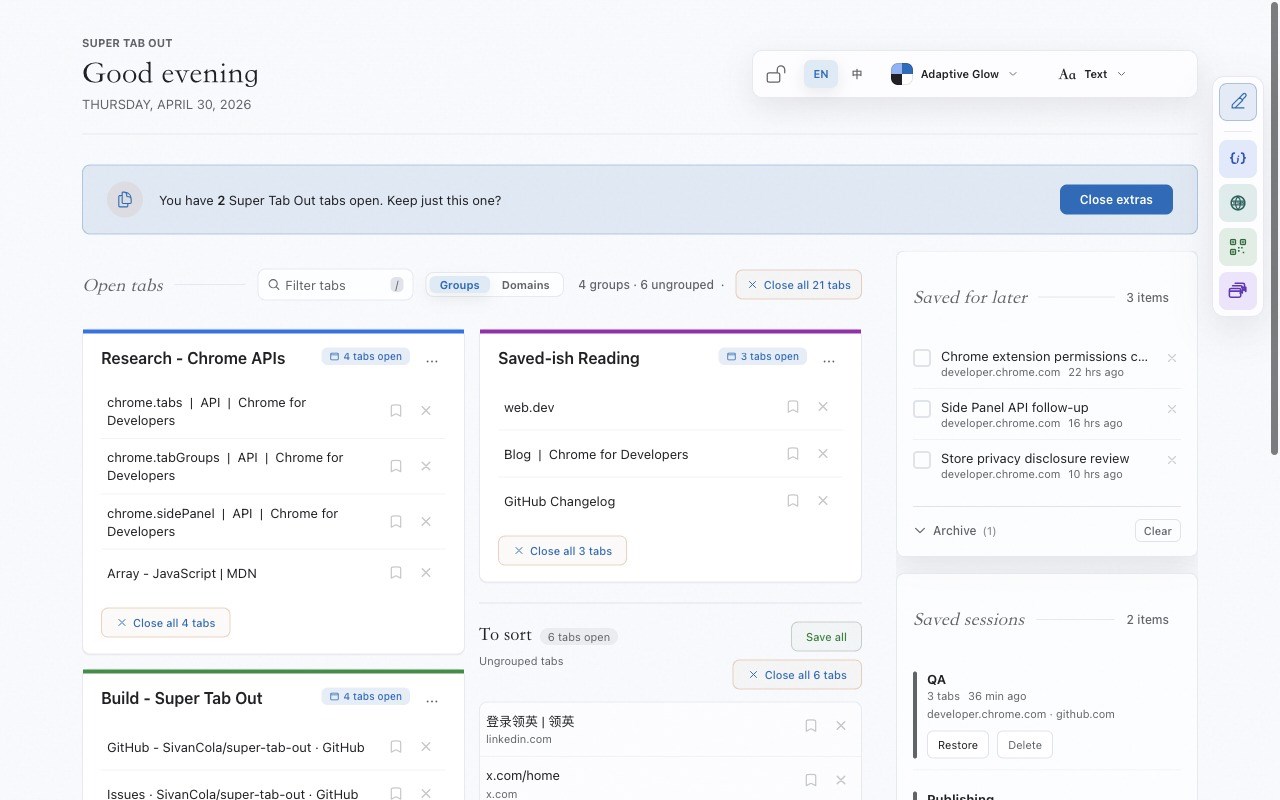Restore the QA saved session

pos(958,745)
